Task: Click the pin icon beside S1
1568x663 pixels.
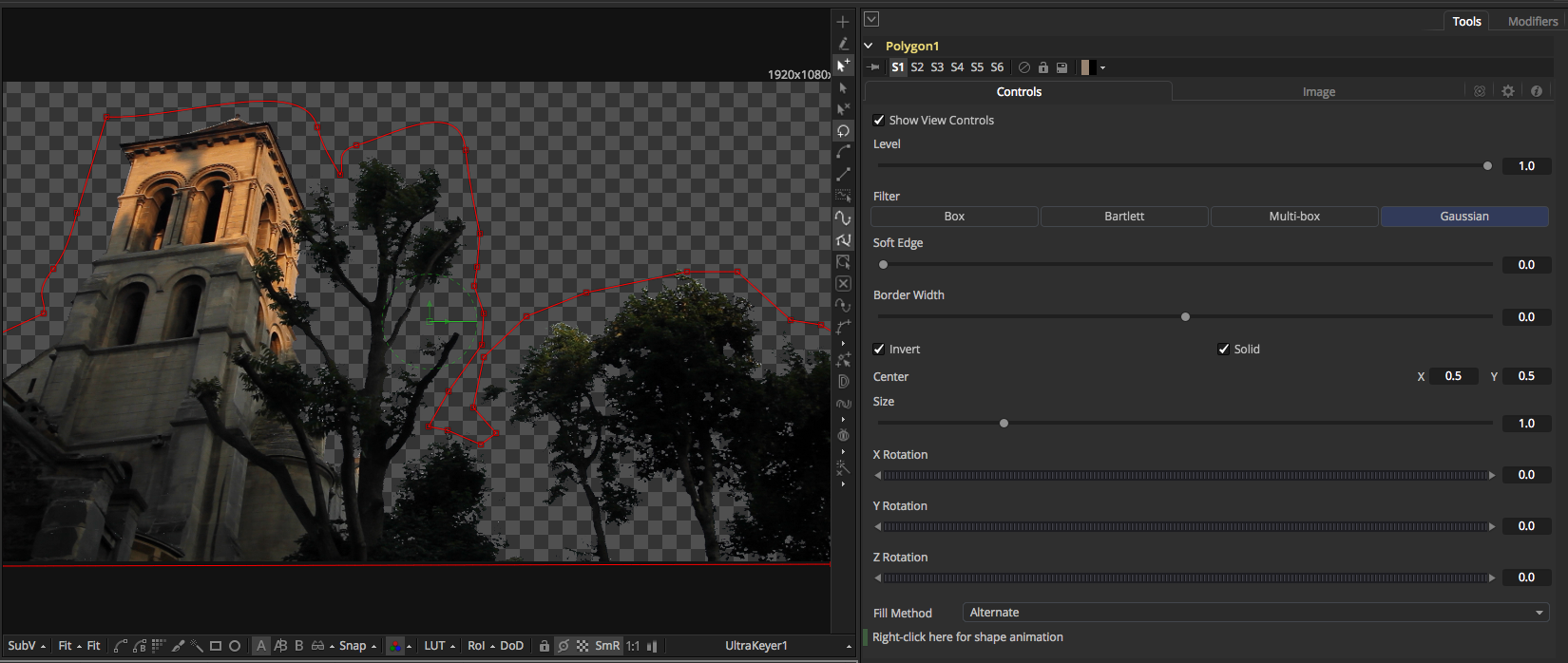Action: tap(874, 67)
